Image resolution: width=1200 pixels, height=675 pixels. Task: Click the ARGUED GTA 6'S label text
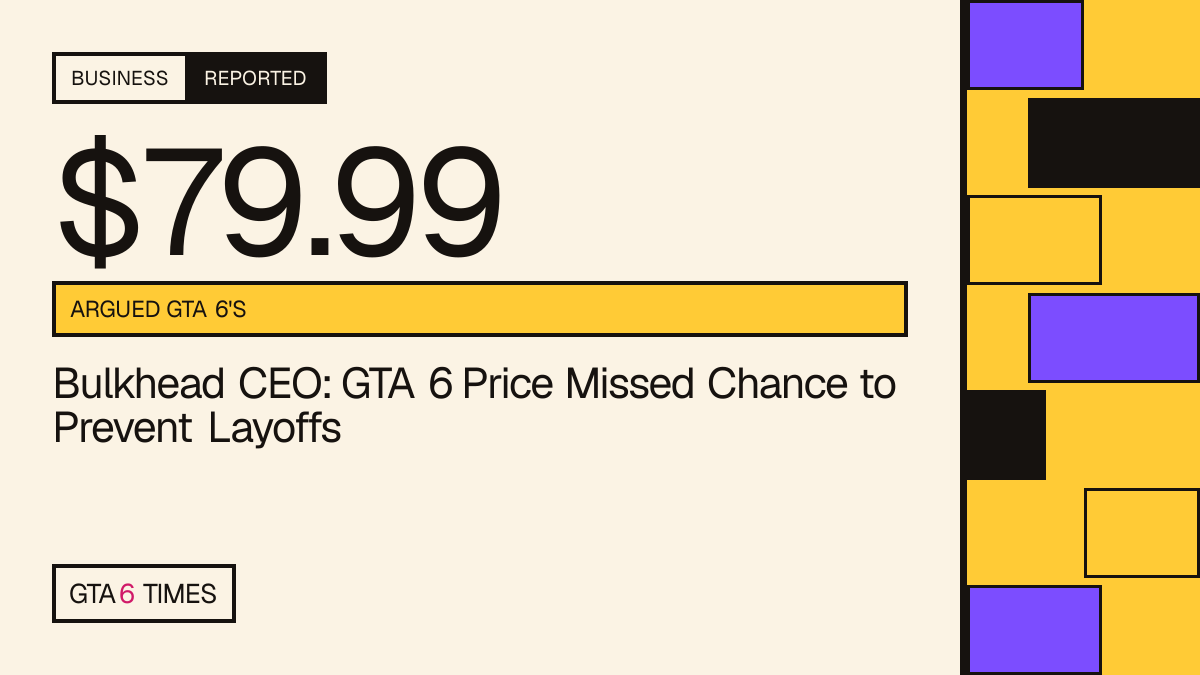(158, 310)
